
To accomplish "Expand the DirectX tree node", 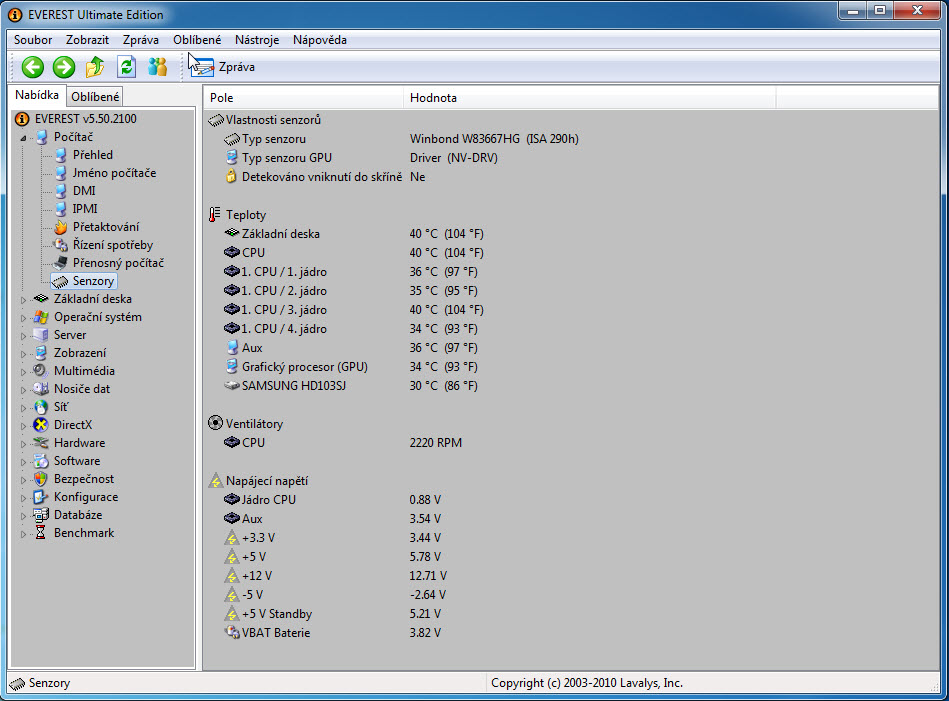I will tap(23, 426).
